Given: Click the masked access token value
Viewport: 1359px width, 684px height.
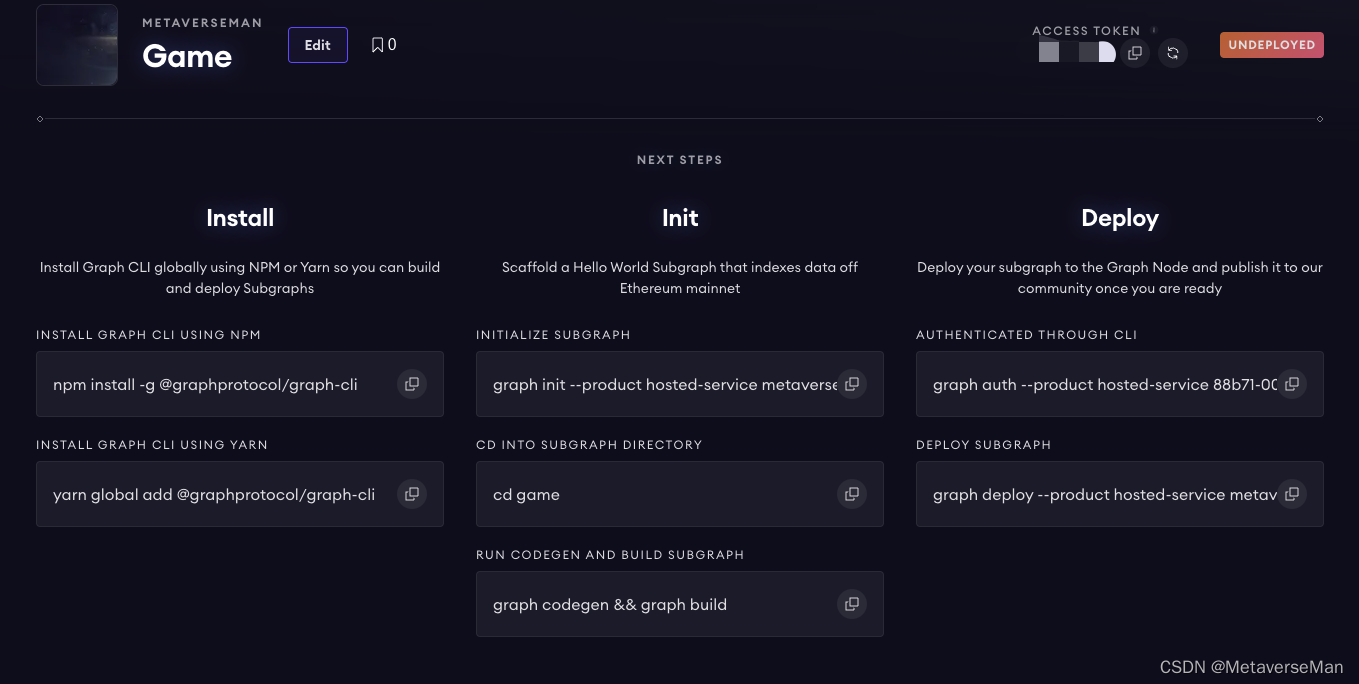Looking at the screenshot, I should click(1077, 53).
